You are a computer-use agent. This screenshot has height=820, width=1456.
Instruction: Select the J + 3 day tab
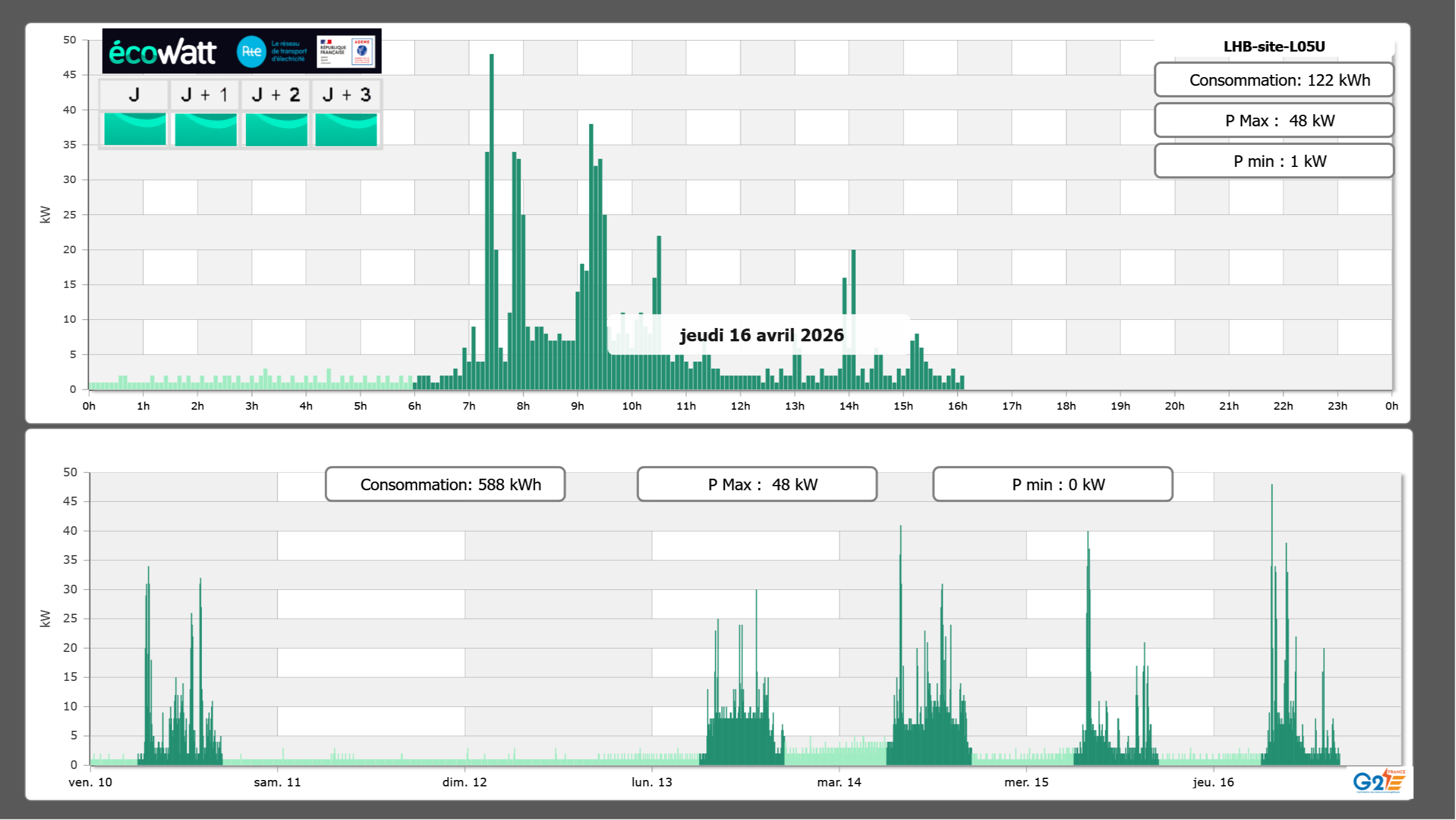[346, 94]
